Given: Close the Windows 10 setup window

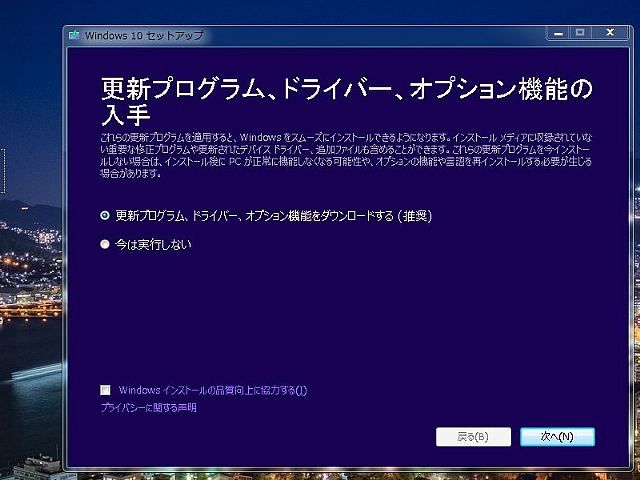Looking at the screenshot, I should click(610, 33).
